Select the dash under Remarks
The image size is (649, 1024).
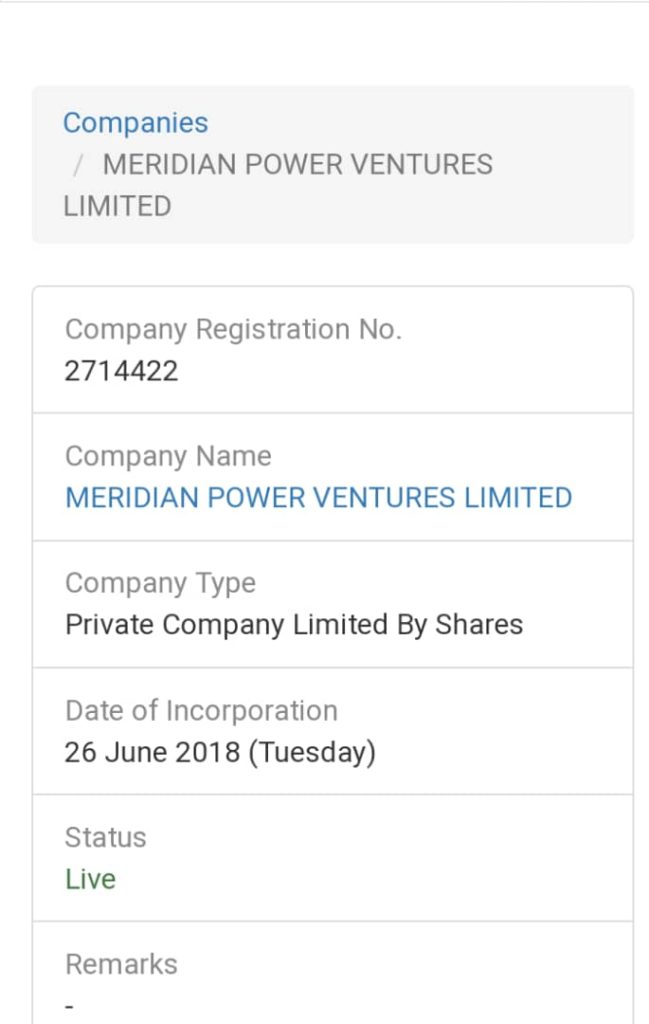tap(69, 1007)
